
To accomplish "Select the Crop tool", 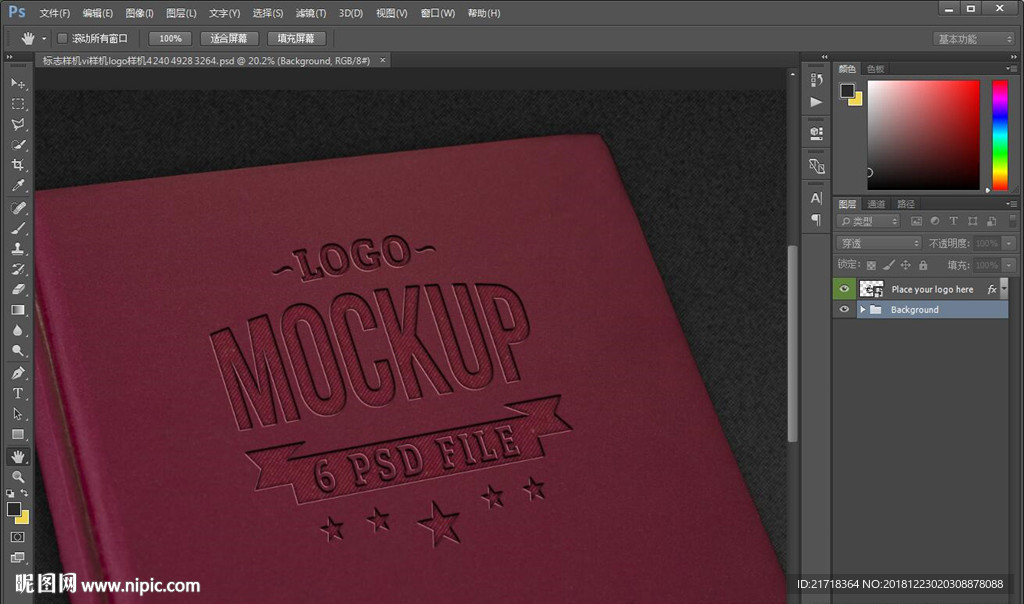I will pos(18,165).
